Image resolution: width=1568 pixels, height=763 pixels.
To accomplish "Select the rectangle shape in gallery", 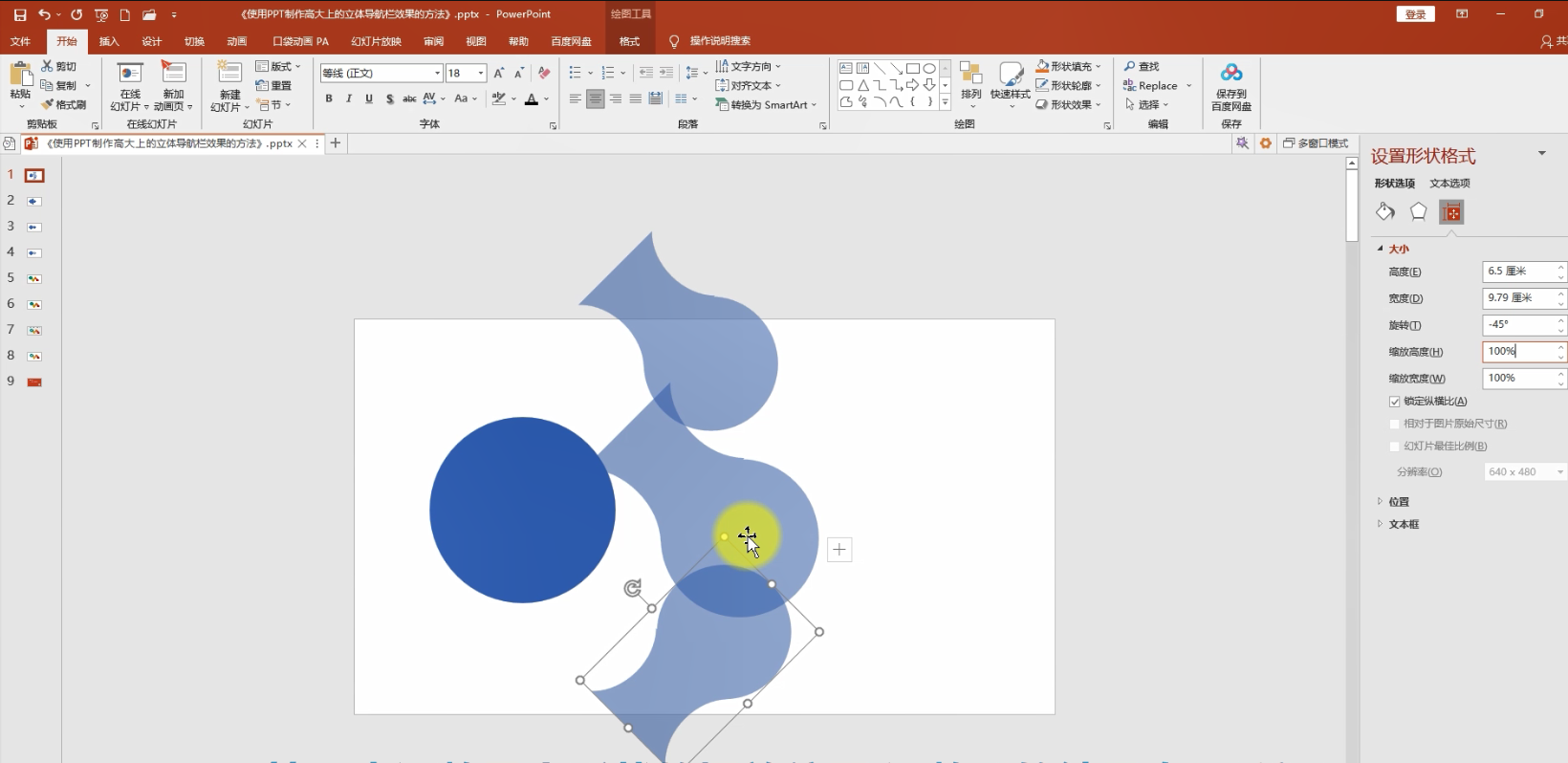I will [912, 68].
